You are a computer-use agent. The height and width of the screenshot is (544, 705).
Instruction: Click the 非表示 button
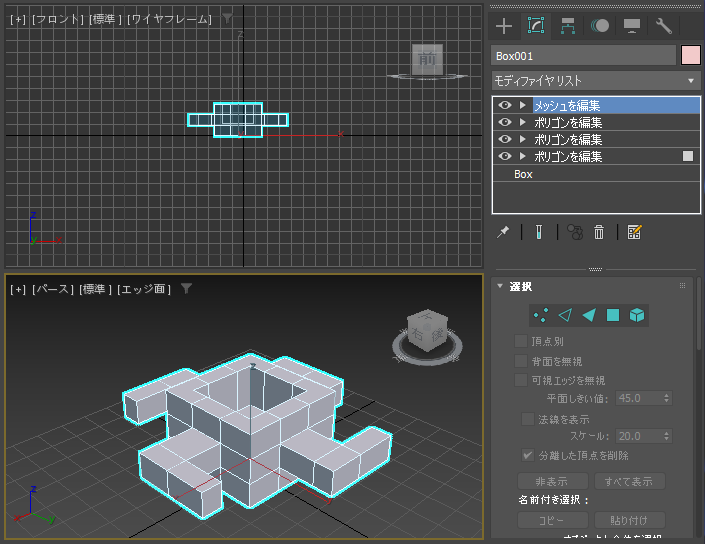click(553, 482)
